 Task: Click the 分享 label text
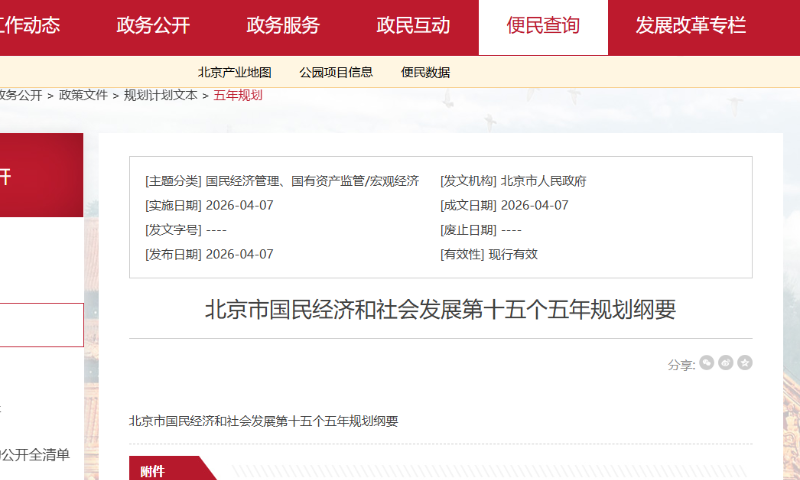681,365
